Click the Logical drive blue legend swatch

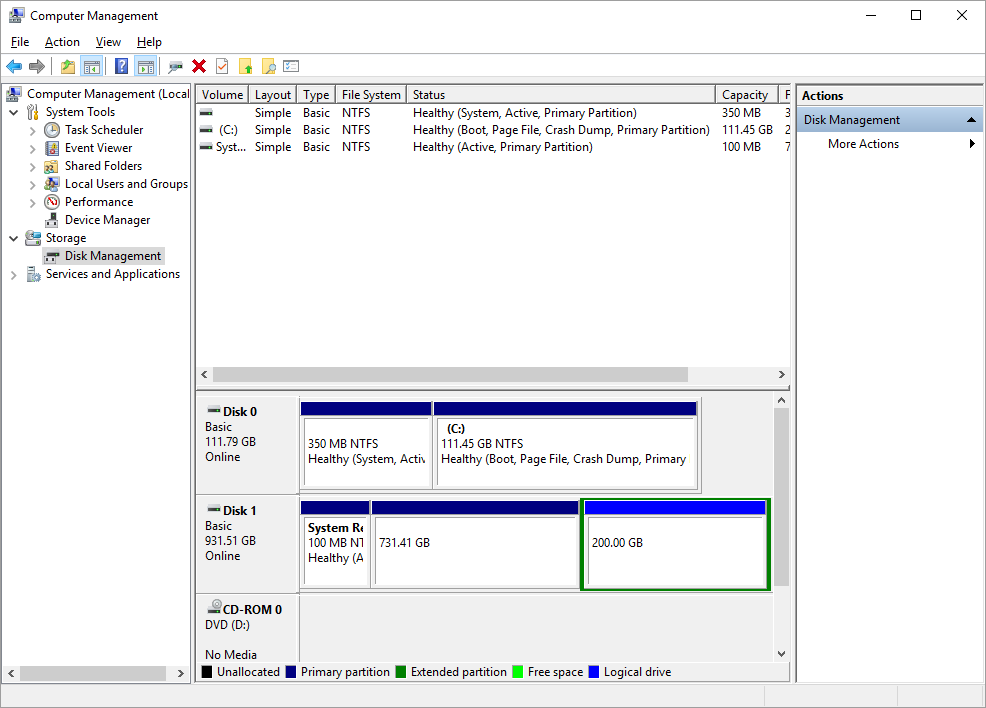pyautogui.click(x=594, y=672)
